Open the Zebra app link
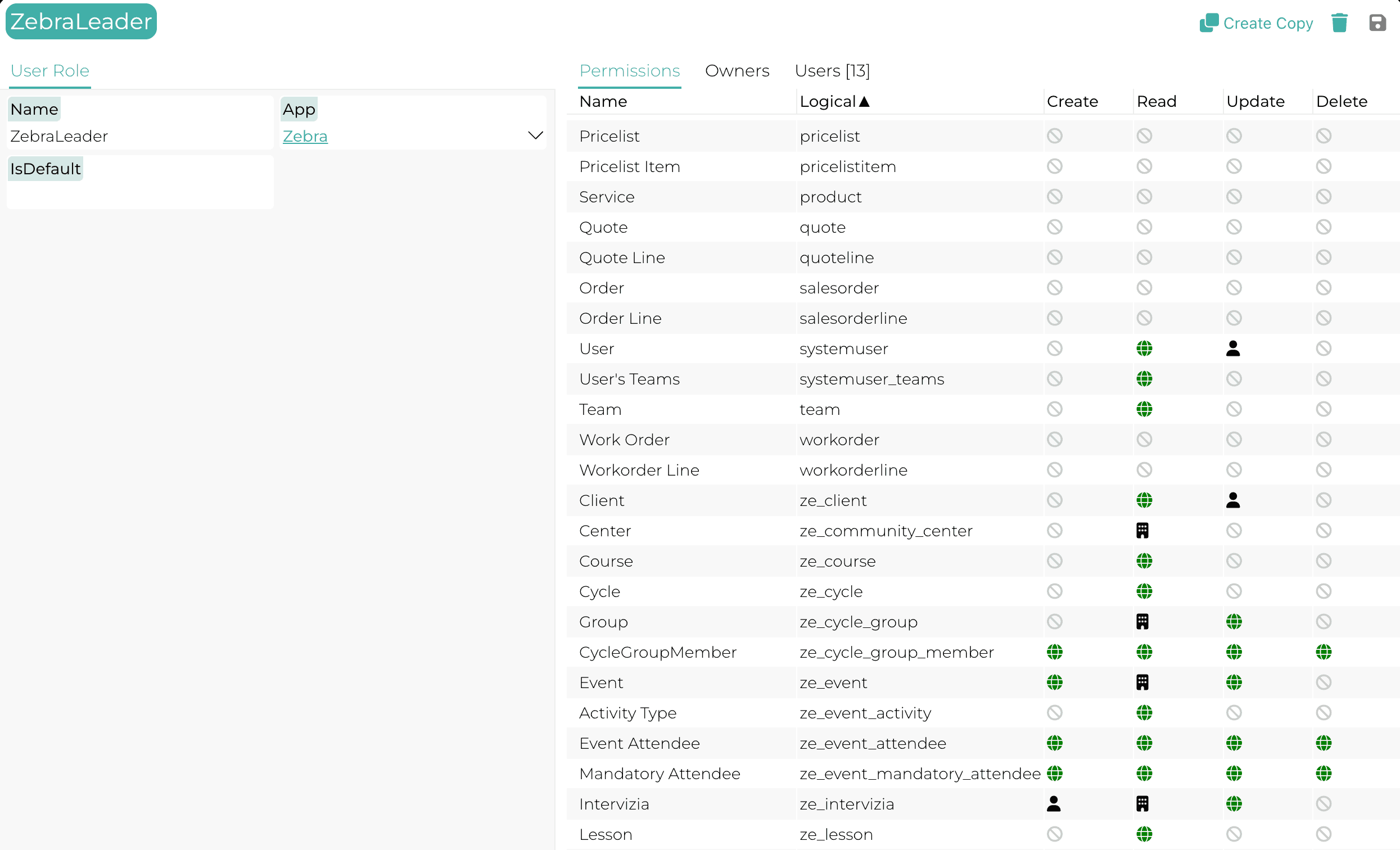This screenshot has height=850, width=1400. click(305, 137)
